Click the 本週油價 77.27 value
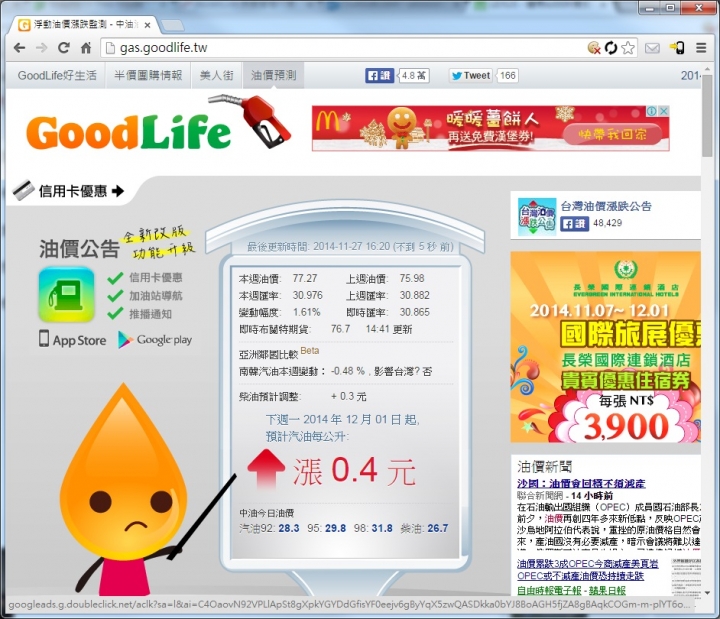 click(x=305, y=278)
